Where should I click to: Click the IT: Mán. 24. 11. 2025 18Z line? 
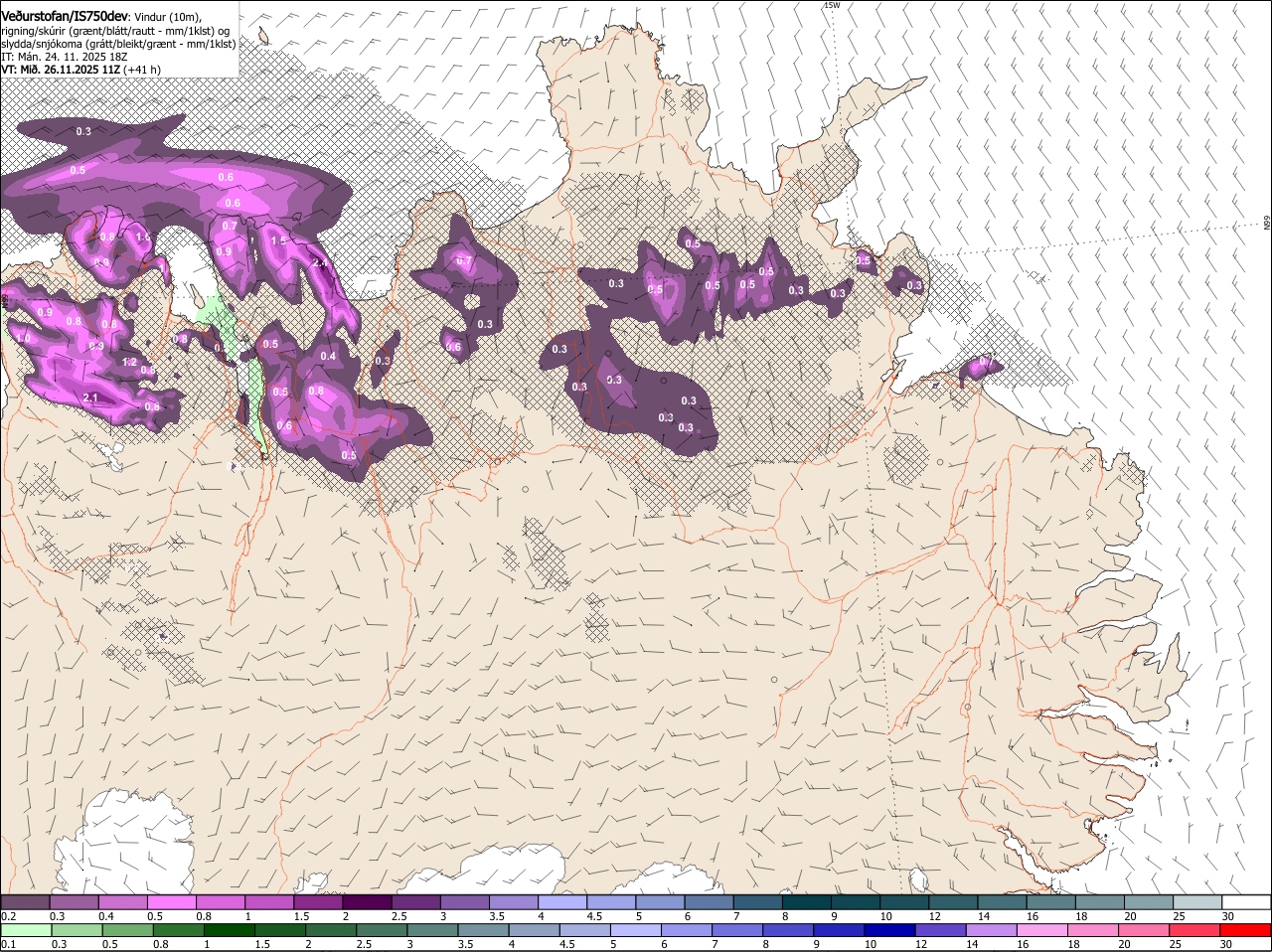point(65,57)
